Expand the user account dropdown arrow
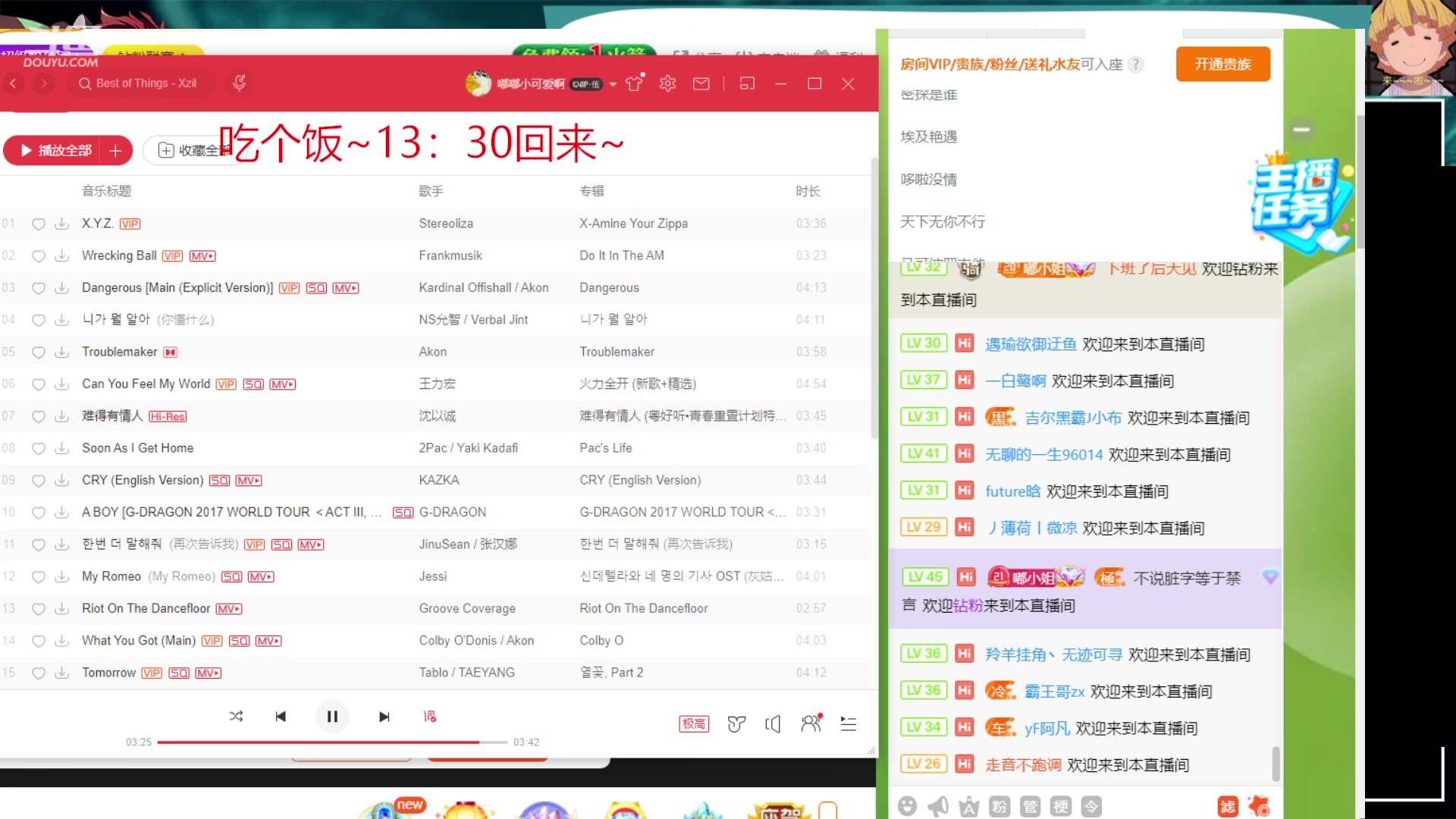This screenshot has height=819, width=1456. pos(613,84)
